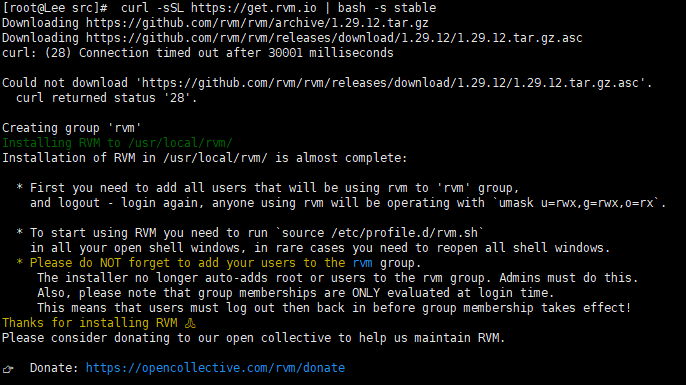Click the "curl returned status '28'" line
The width and height of the screenshot is (686, 385).
point(107,98)
